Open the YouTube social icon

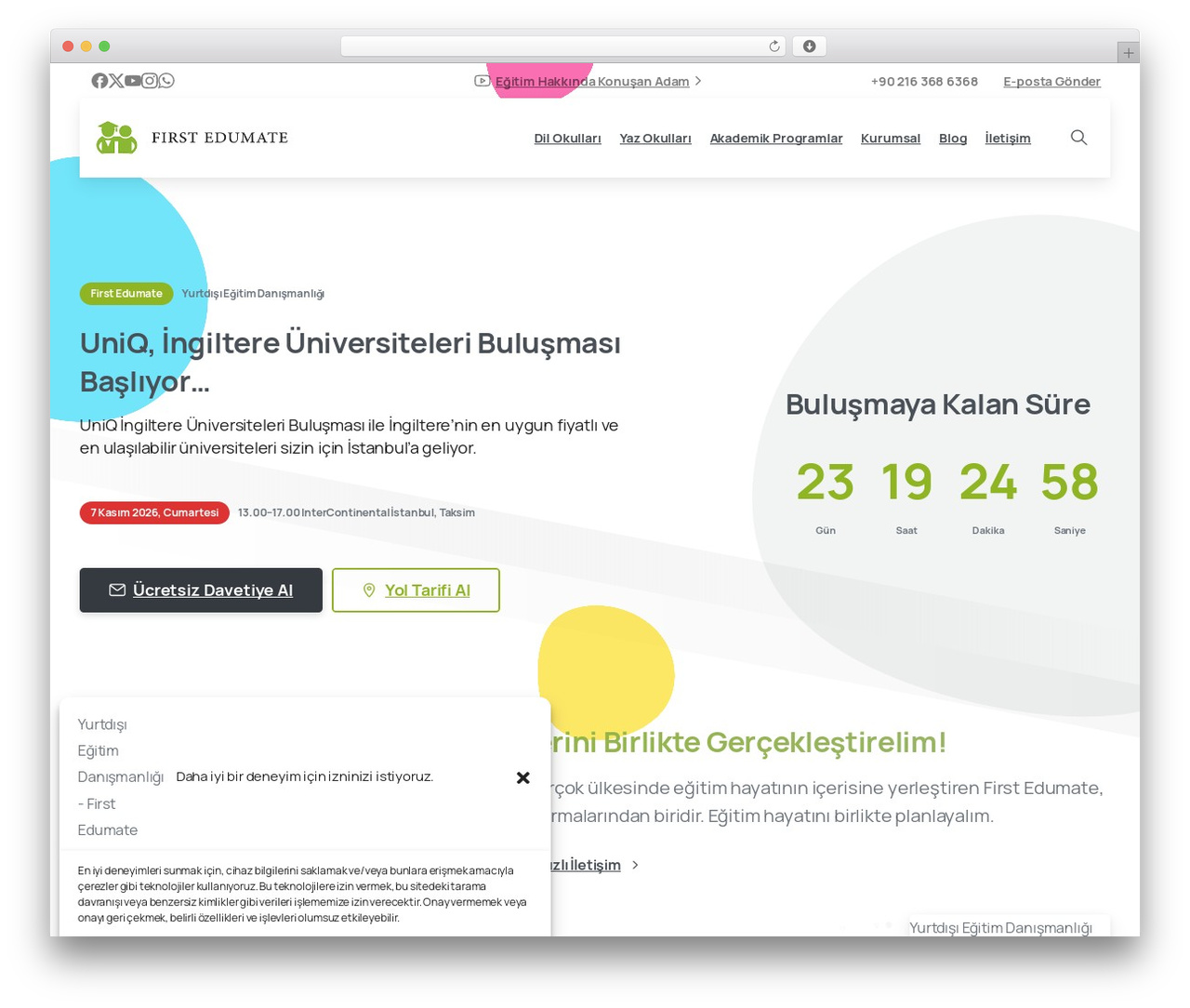133,81
